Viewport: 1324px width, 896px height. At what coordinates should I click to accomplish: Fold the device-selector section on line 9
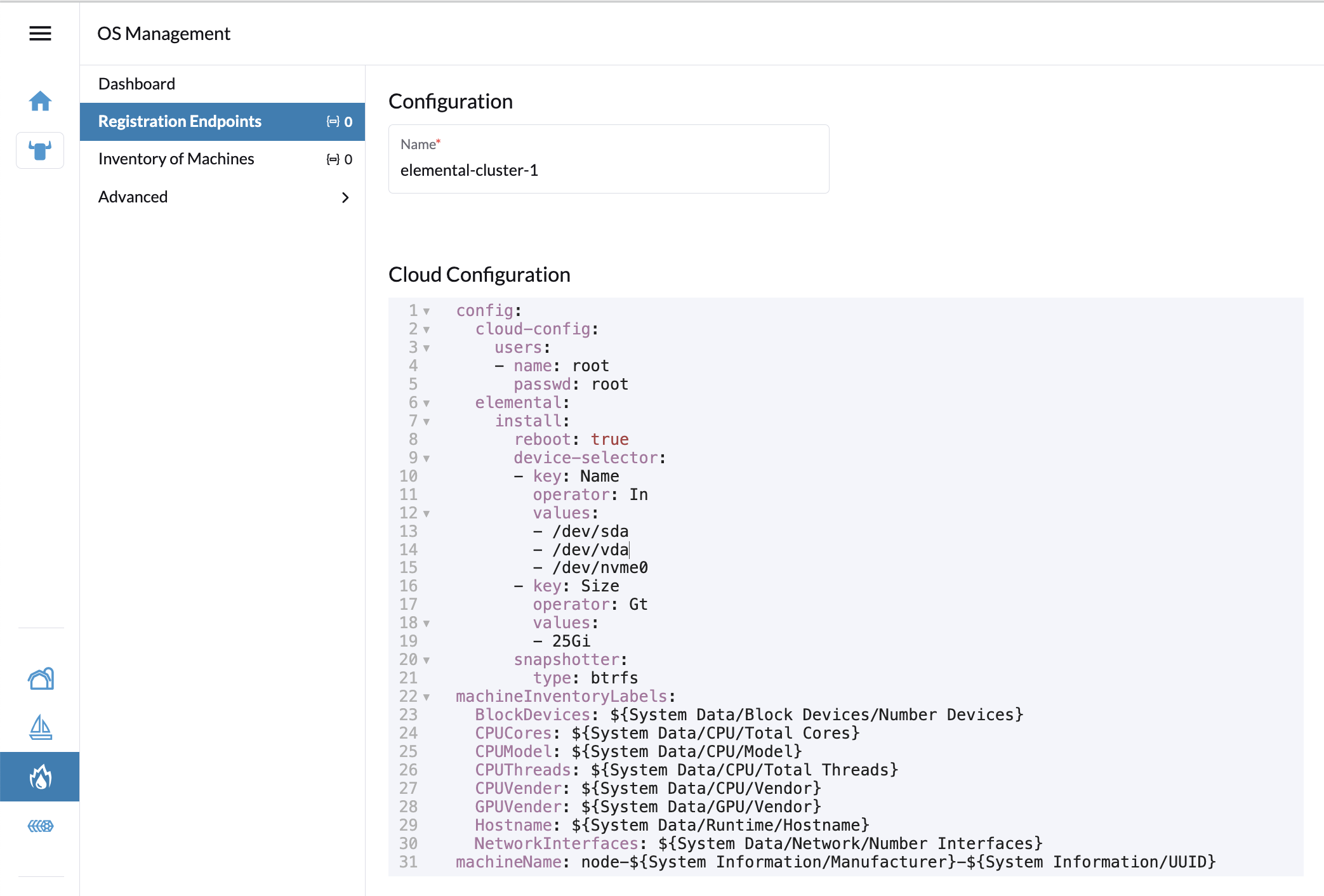pos(427,459)
